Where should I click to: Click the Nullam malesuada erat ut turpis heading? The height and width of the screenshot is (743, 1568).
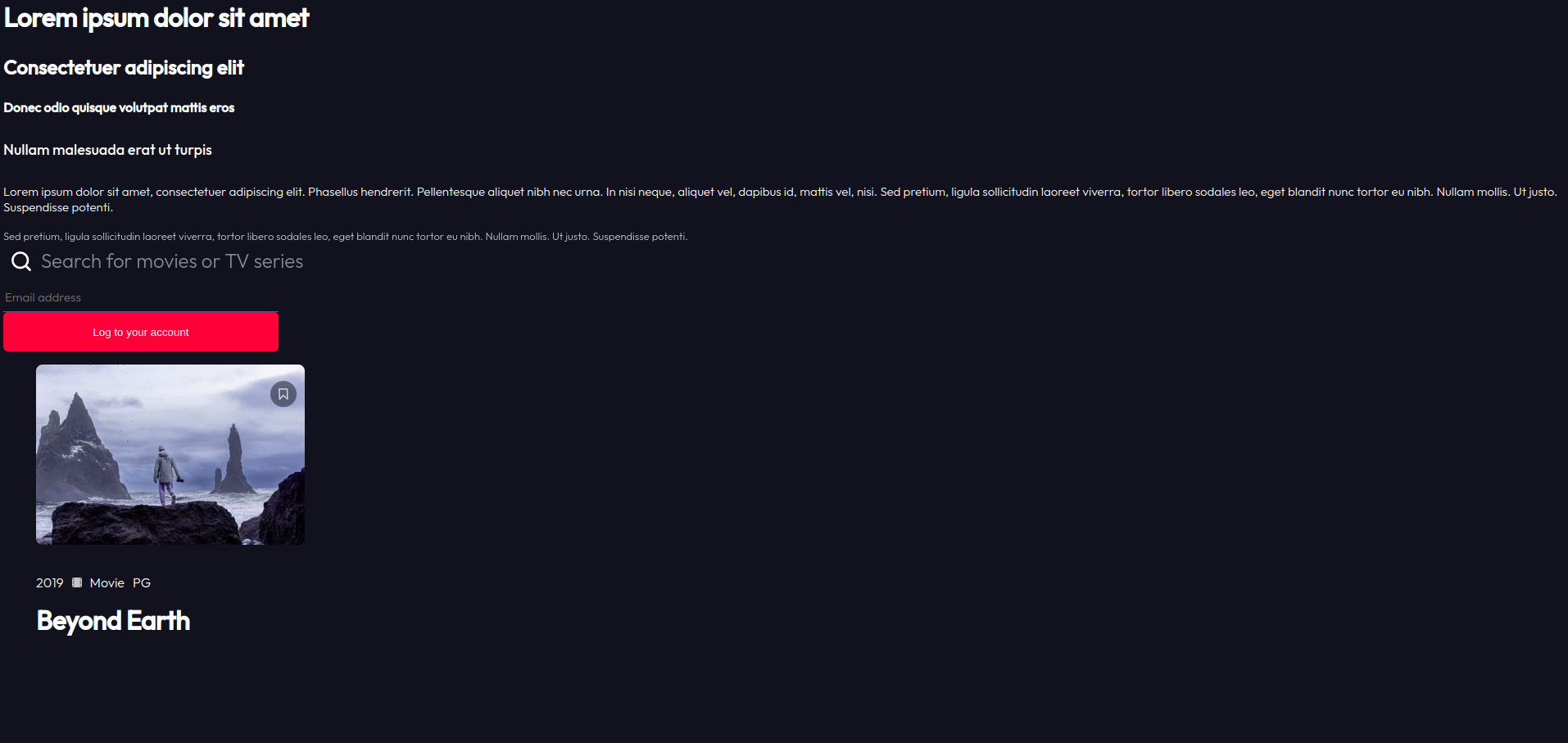[107, 150]
